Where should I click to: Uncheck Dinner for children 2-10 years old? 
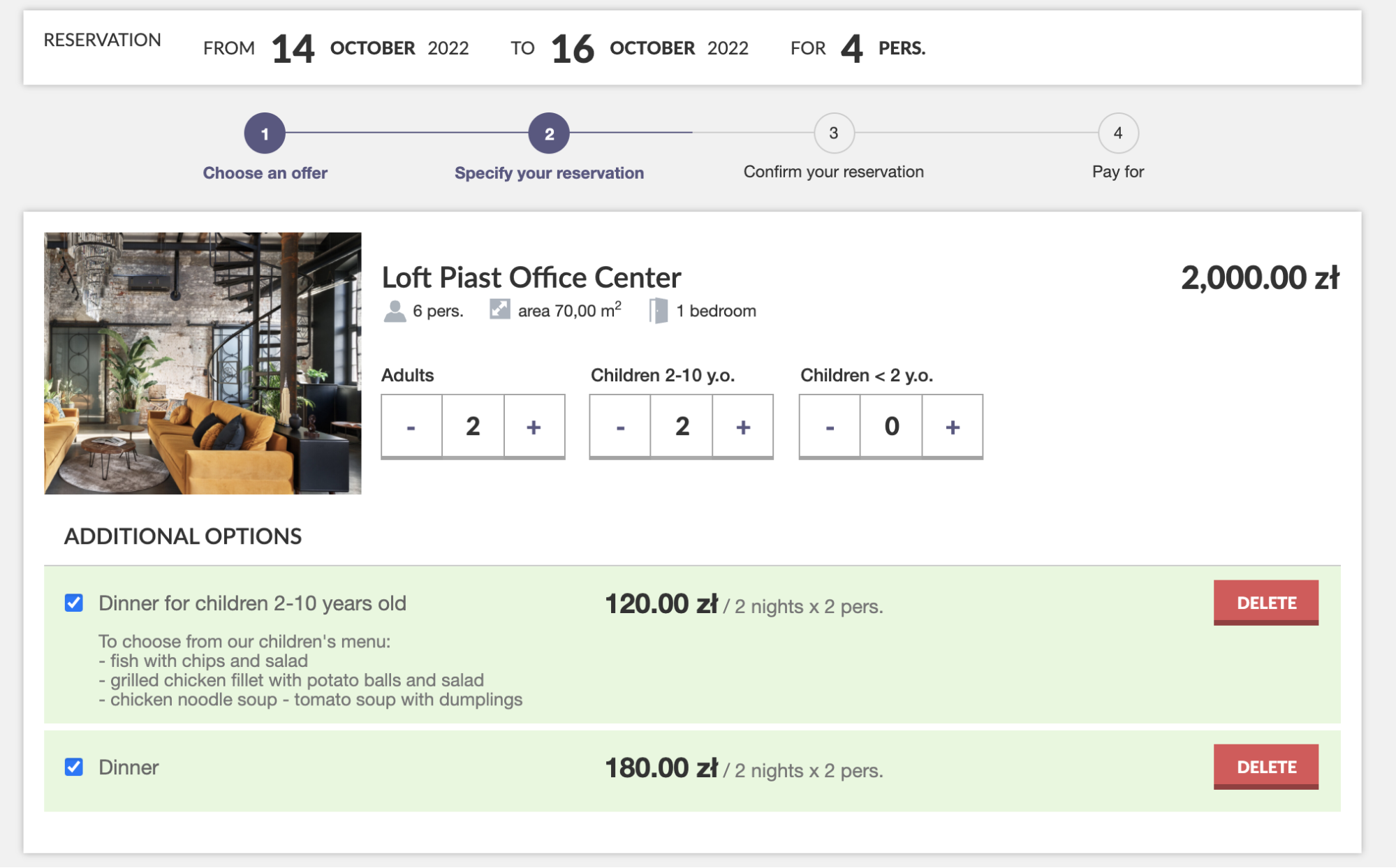(74, 603)
